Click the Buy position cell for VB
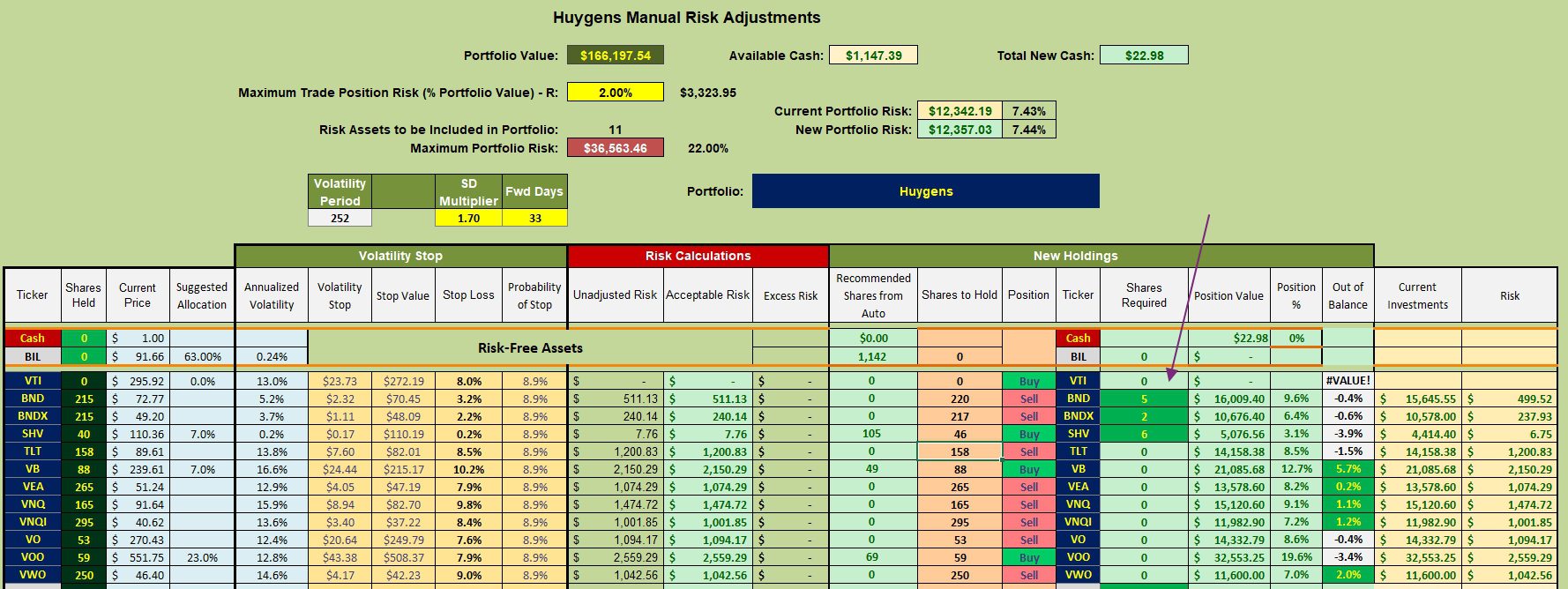This screenshot has width=1568, height=589. (1028, 469)
